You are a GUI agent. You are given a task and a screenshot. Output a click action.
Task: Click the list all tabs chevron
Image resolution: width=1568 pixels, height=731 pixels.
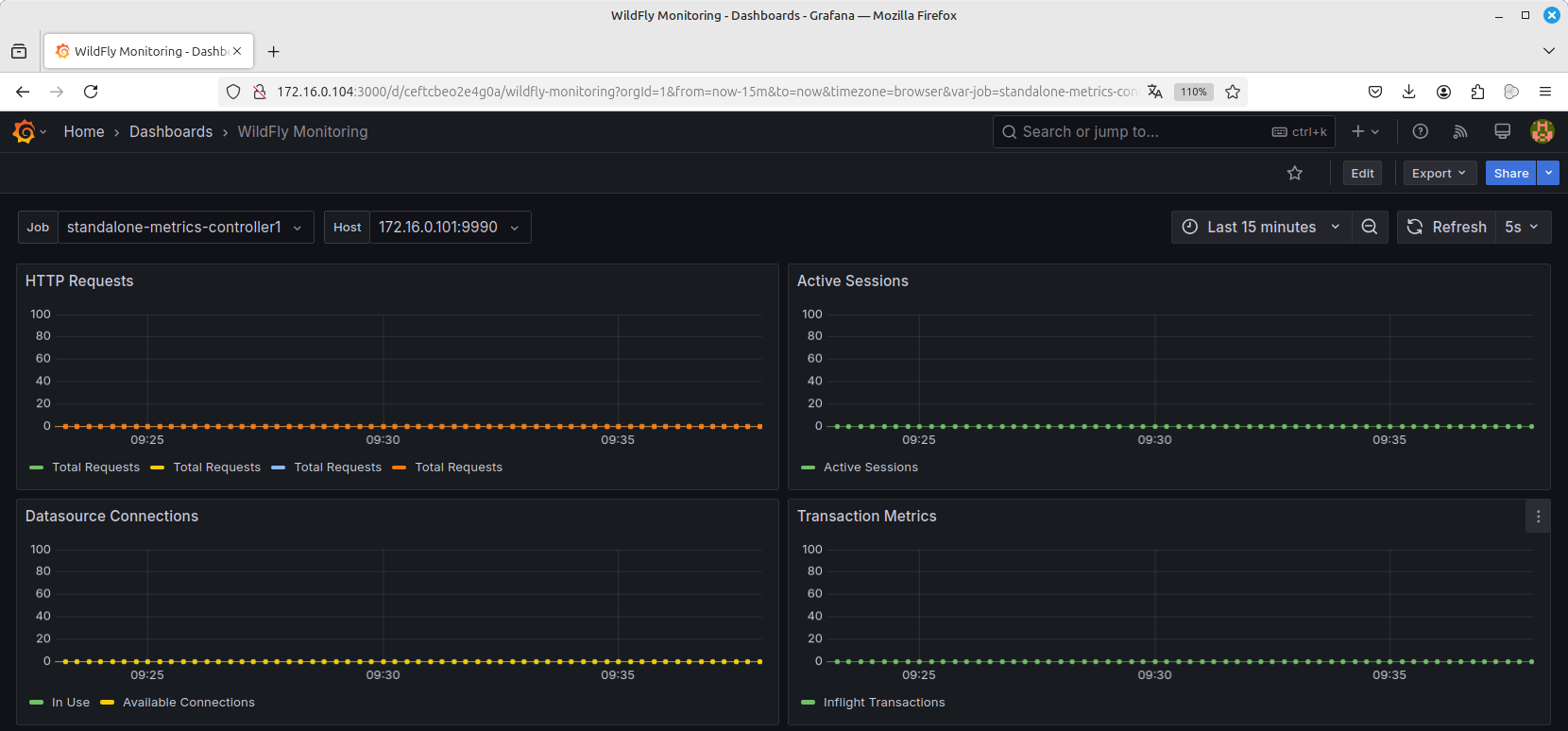pyautogui.click(x=1549, y=51)
